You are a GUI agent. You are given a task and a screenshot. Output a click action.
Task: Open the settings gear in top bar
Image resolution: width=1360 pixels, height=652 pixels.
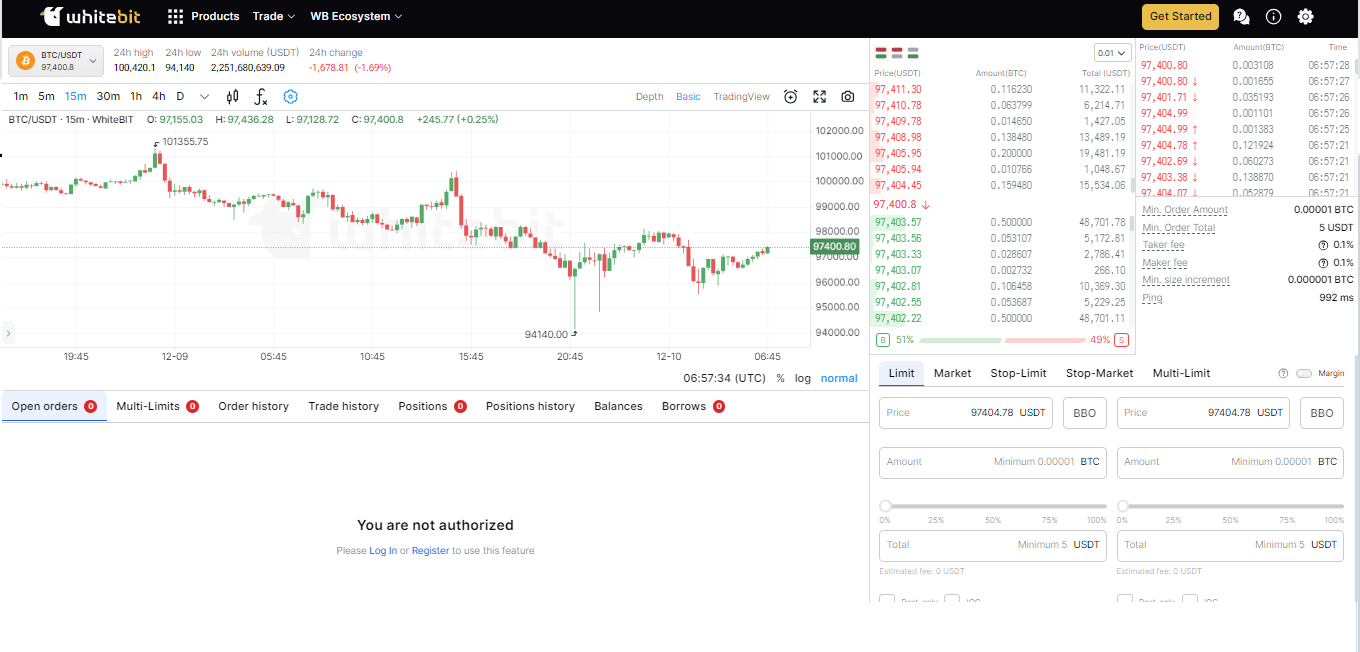(1305, 16)
